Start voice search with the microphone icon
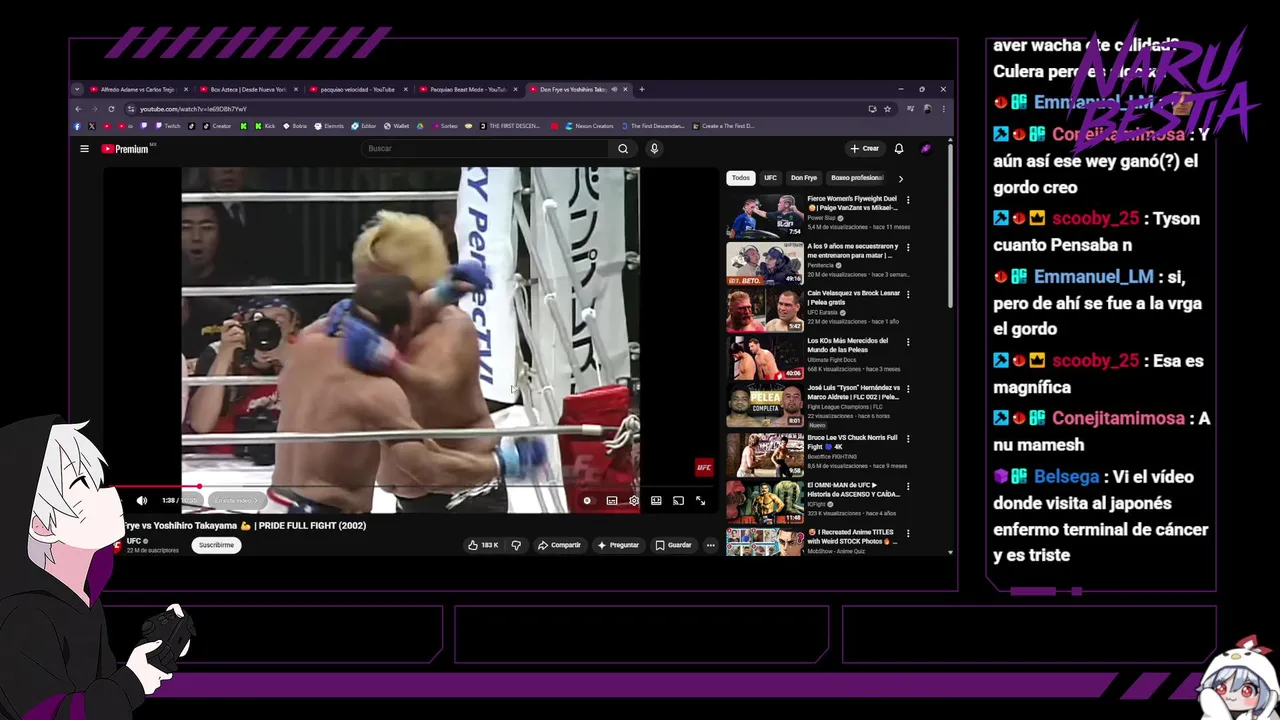Screen dimensions: 1280x720 tap(654, 149)
